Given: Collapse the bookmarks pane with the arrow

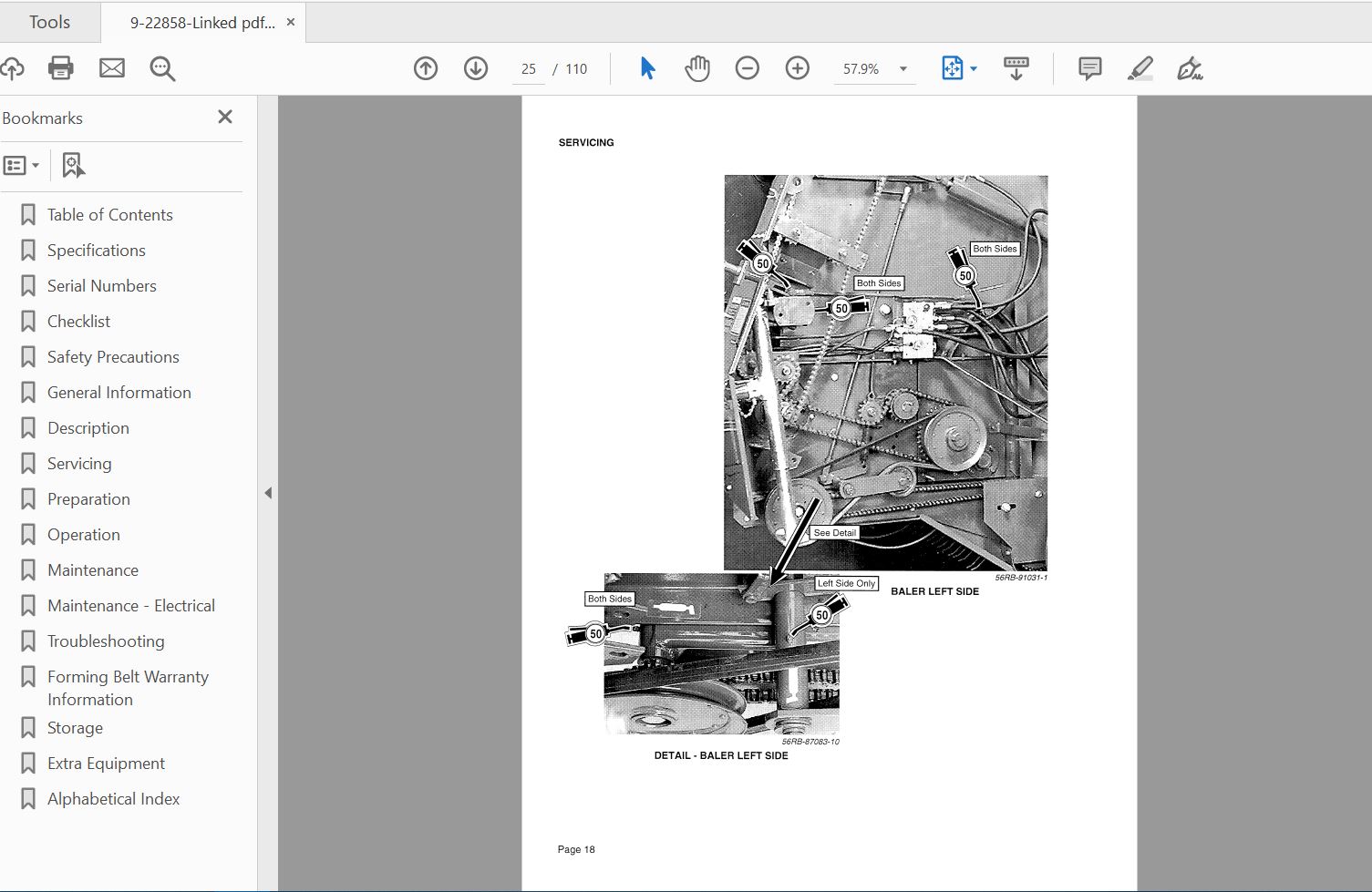Looking at the screenshot, I should [x=268, y=493].
